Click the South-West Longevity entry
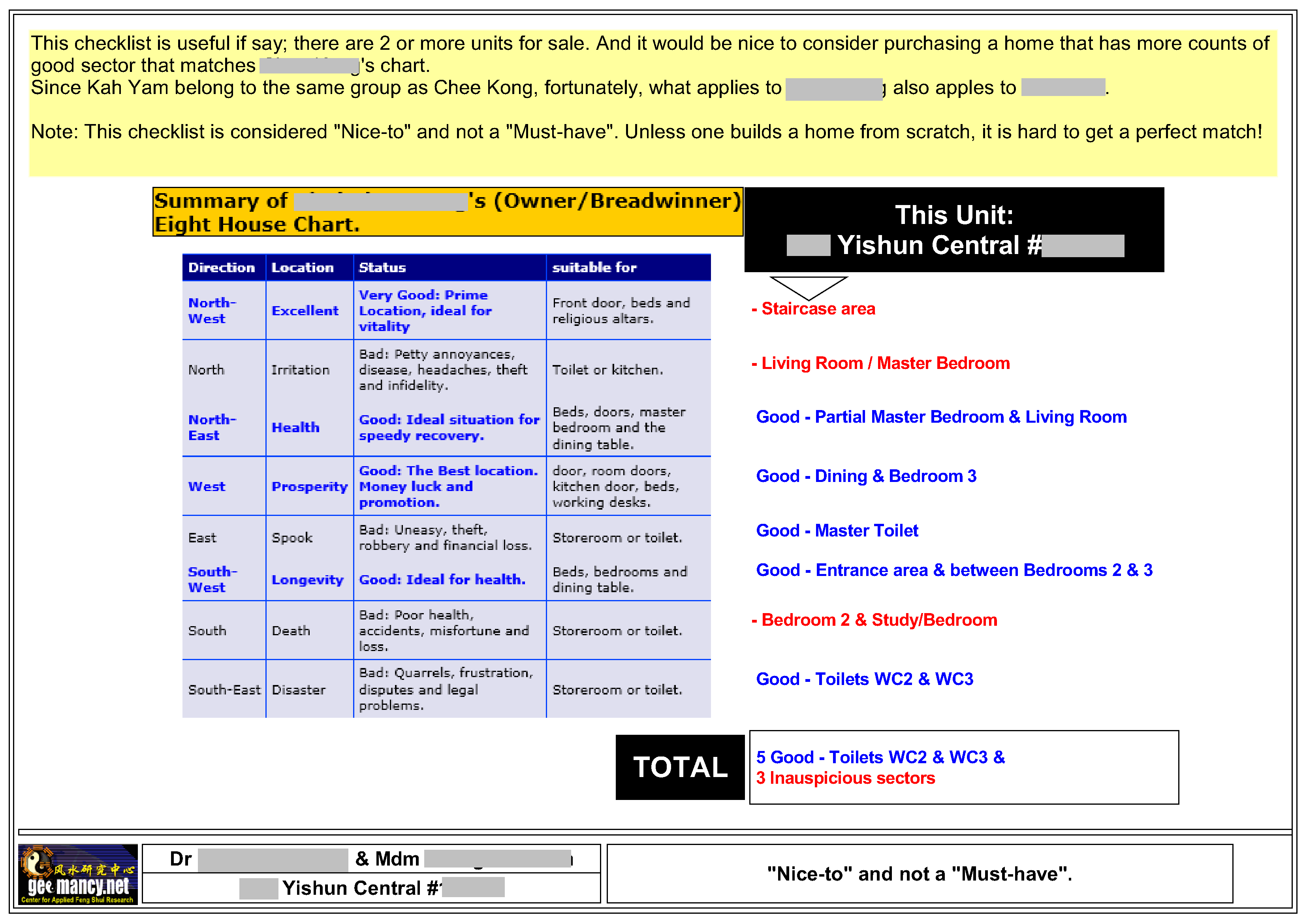 307,580
